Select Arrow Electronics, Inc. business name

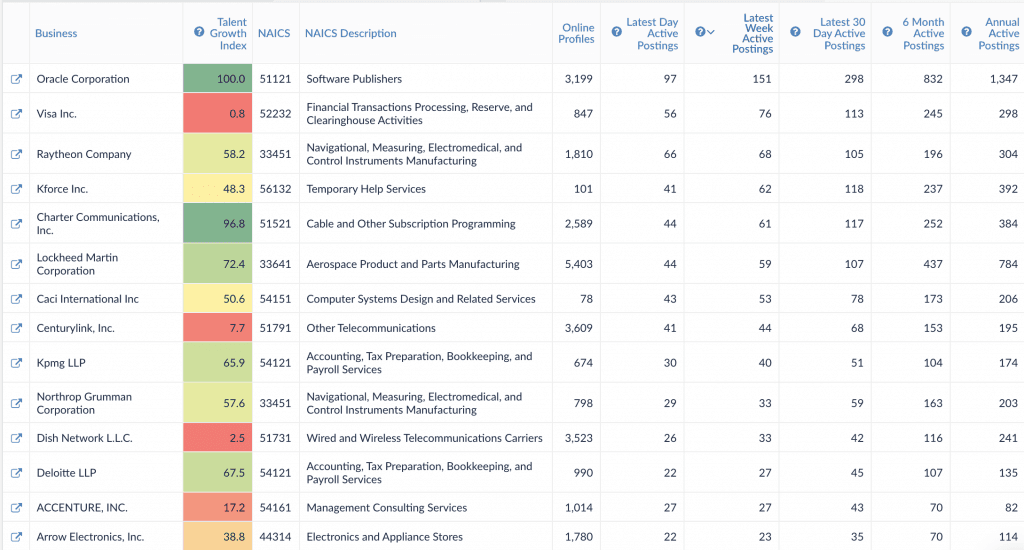90,537
